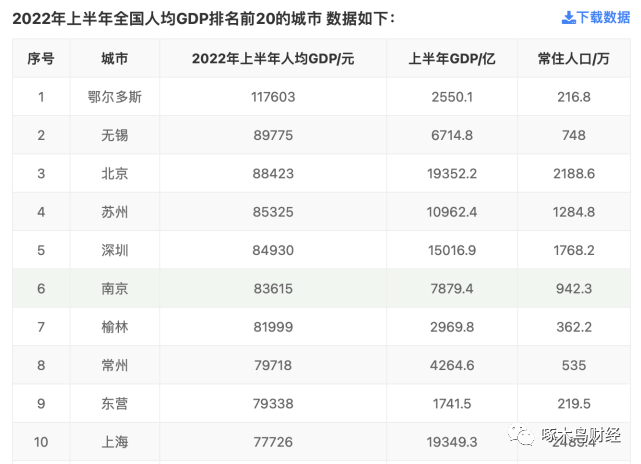Viewport: 641px width, 464px height.
Task: Select per-capita GDP value 117603
Action: click(273, 97)
